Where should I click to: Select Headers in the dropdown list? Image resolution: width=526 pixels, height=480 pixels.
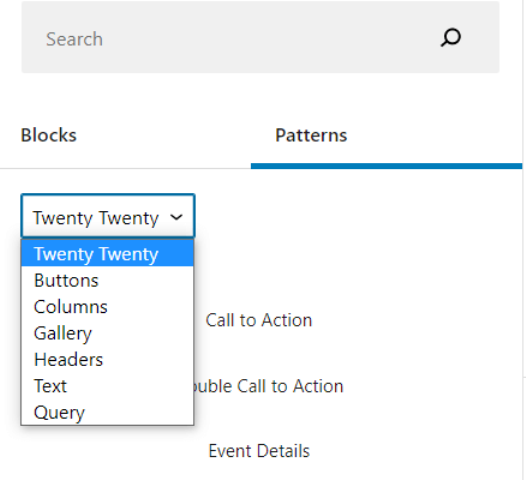point(107,359)
